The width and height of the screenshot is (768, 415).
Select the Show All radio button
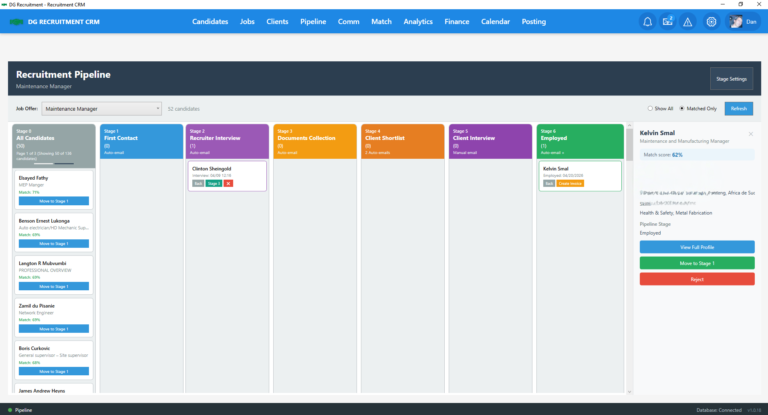[x=649, y=108]
